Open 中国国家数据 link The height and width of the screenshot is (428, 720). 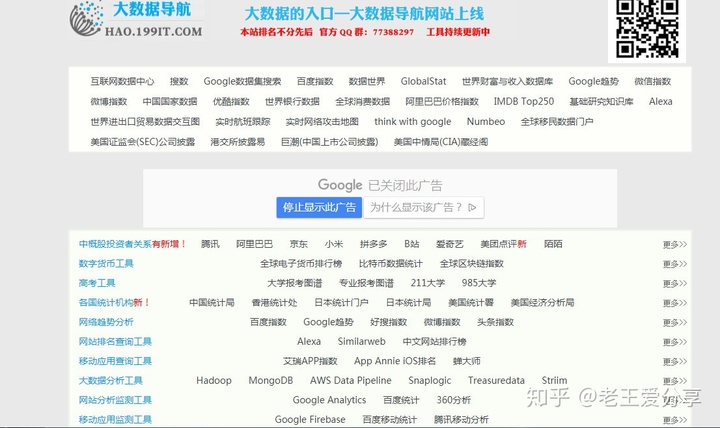coord(170,101)
